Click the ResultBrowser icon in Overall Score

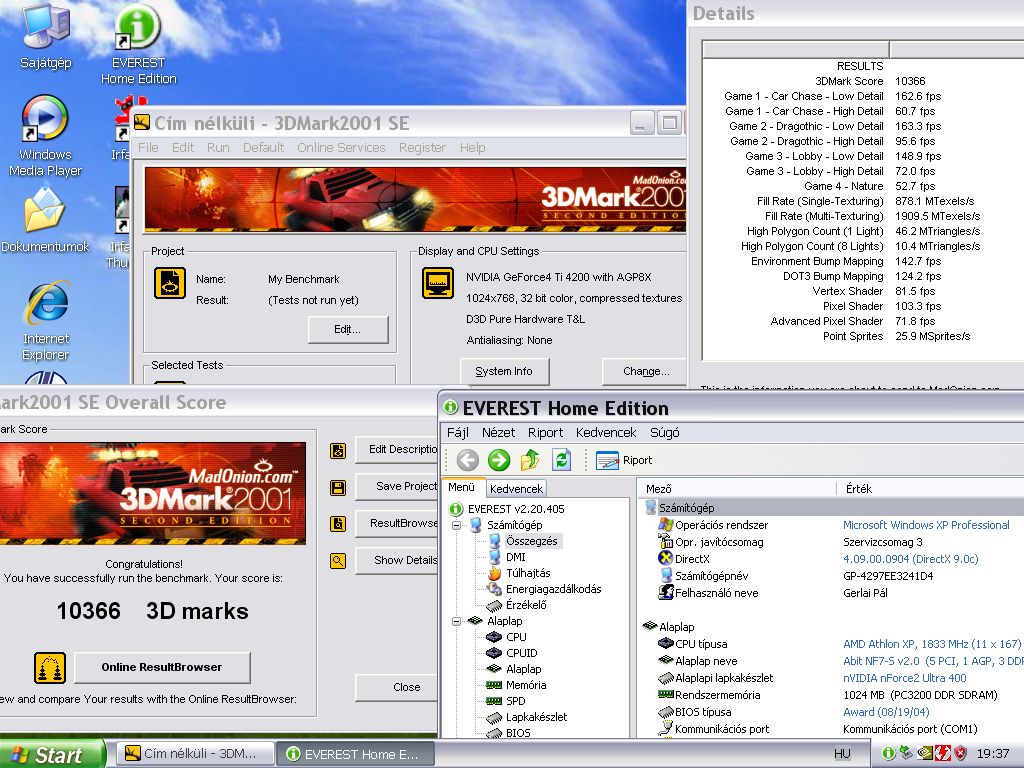[x=338, y=524]
